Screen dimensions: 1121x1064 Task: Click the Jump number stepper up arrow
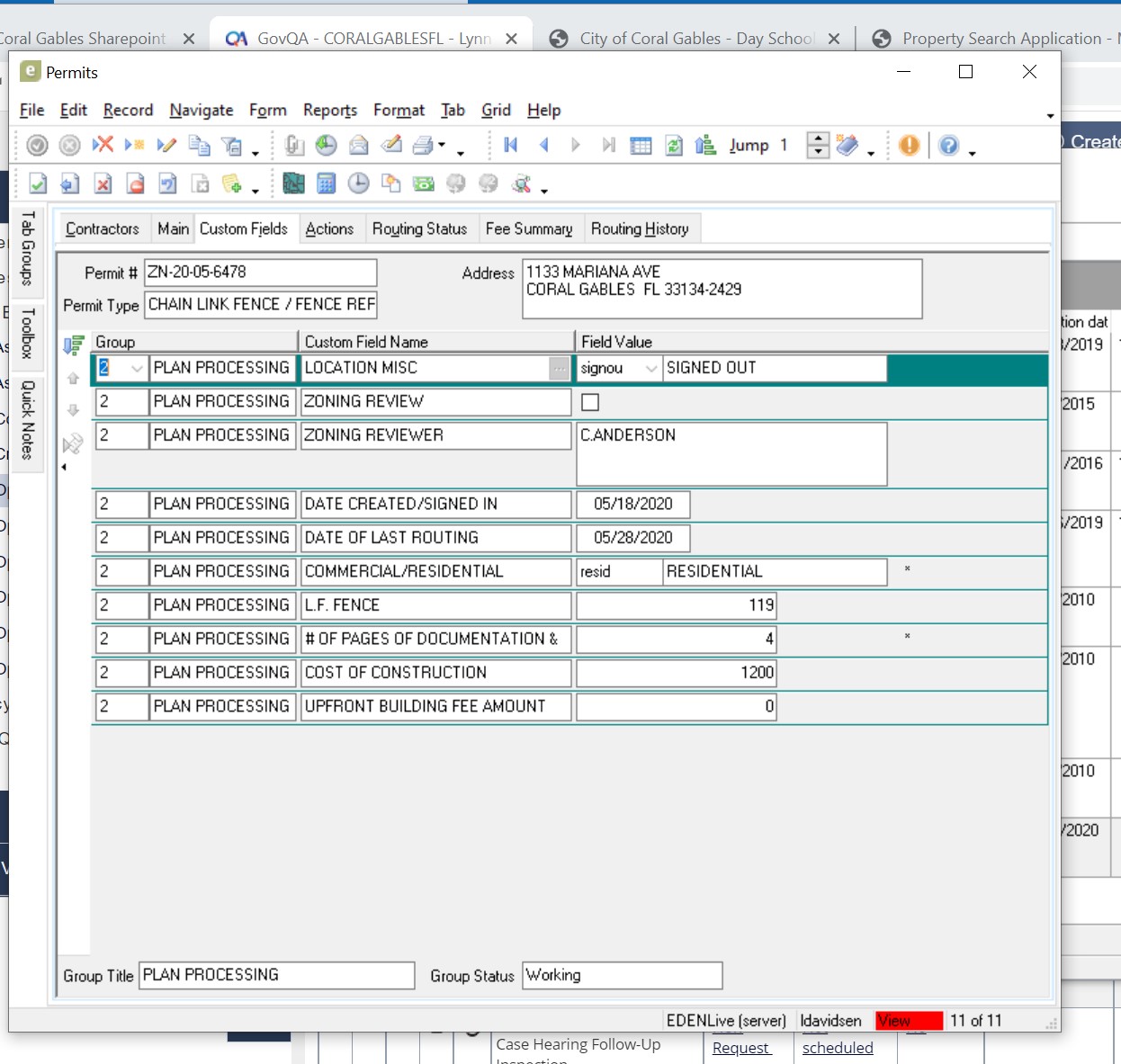(x=817, y=139)
